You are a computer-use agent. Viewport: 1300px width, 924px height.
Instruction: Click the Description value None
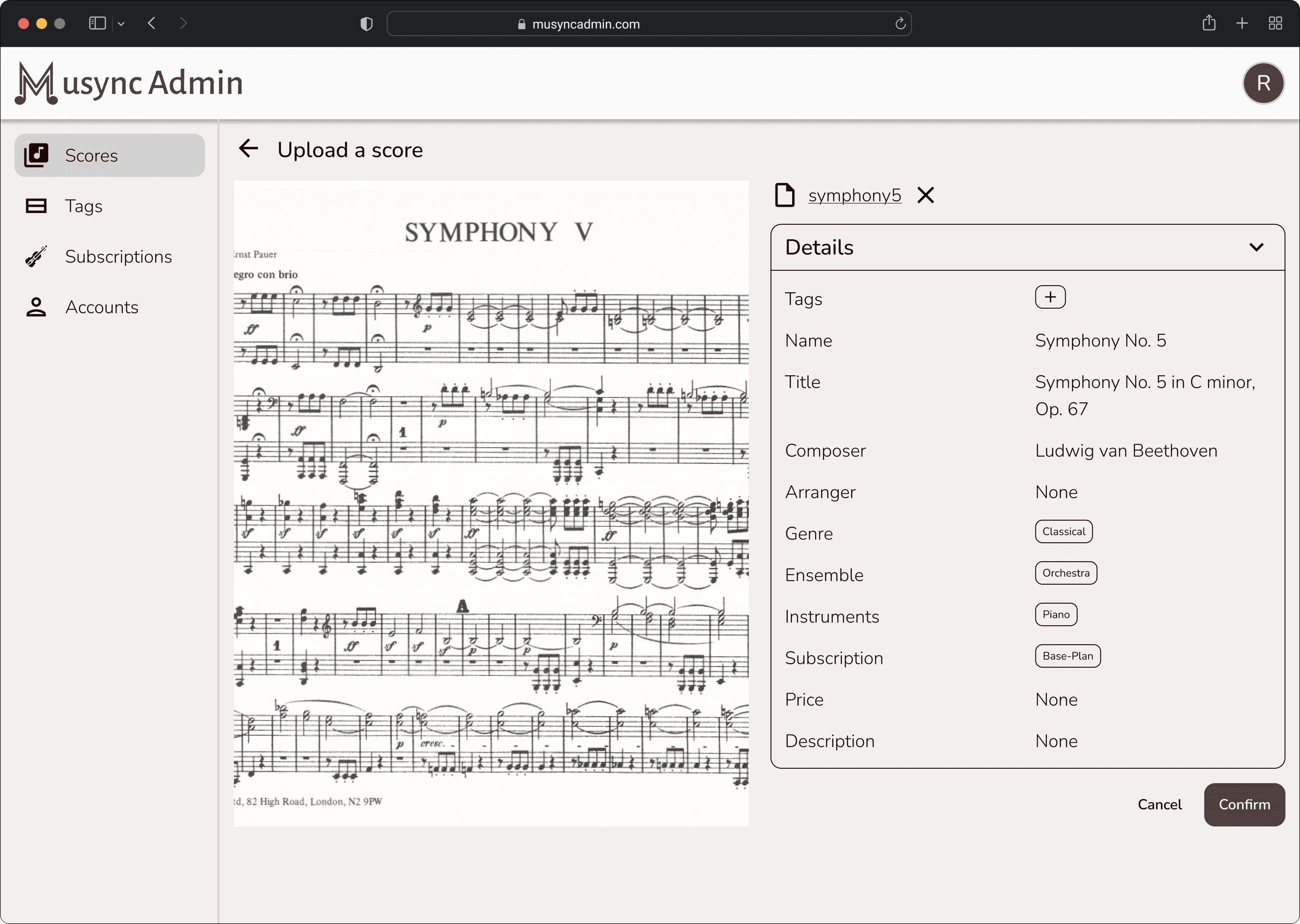[1056, 741]
